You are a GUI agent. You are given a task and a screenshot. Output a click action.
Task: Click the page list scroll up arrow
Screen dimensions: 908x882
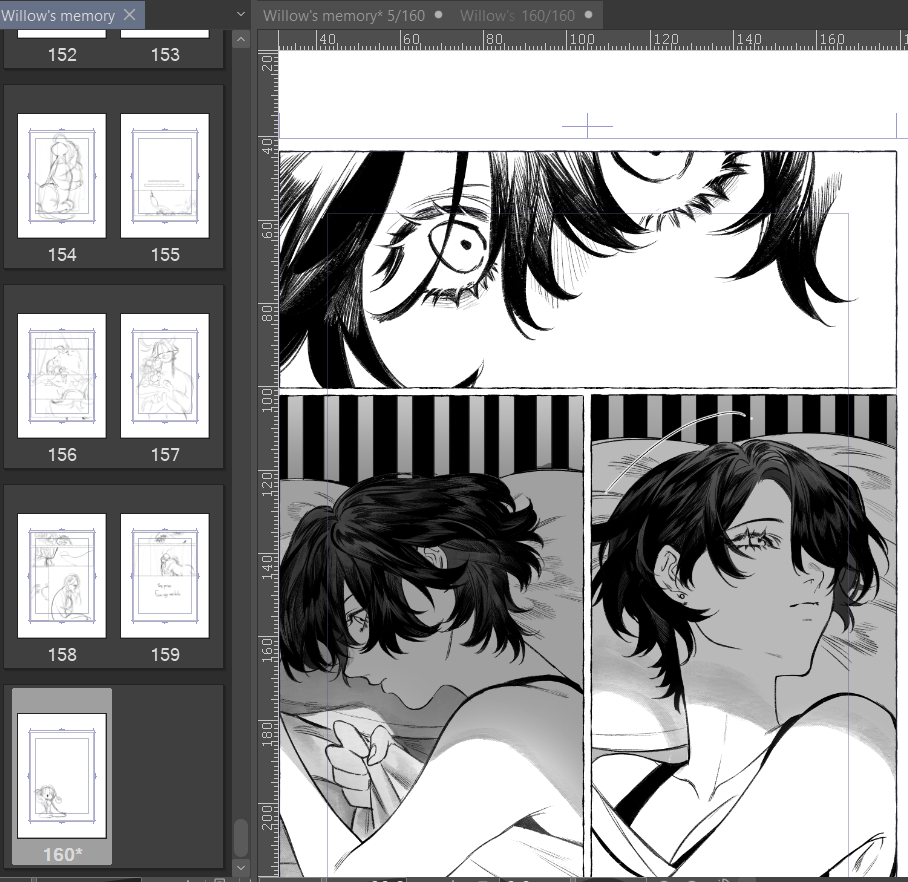240,40
